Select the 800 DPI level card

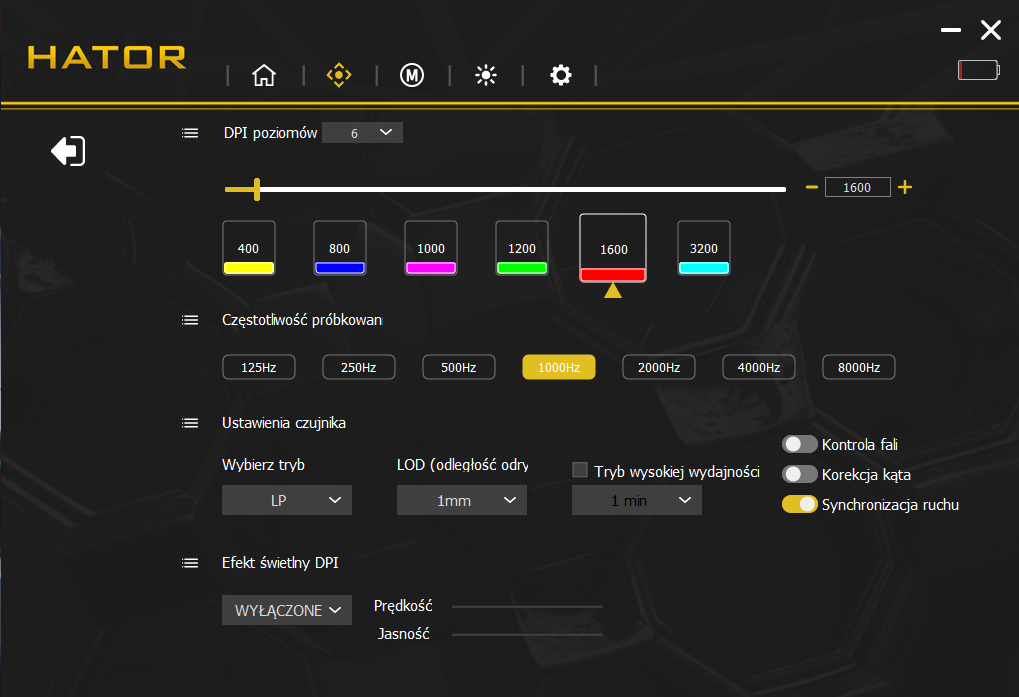(x=340, y=248)
